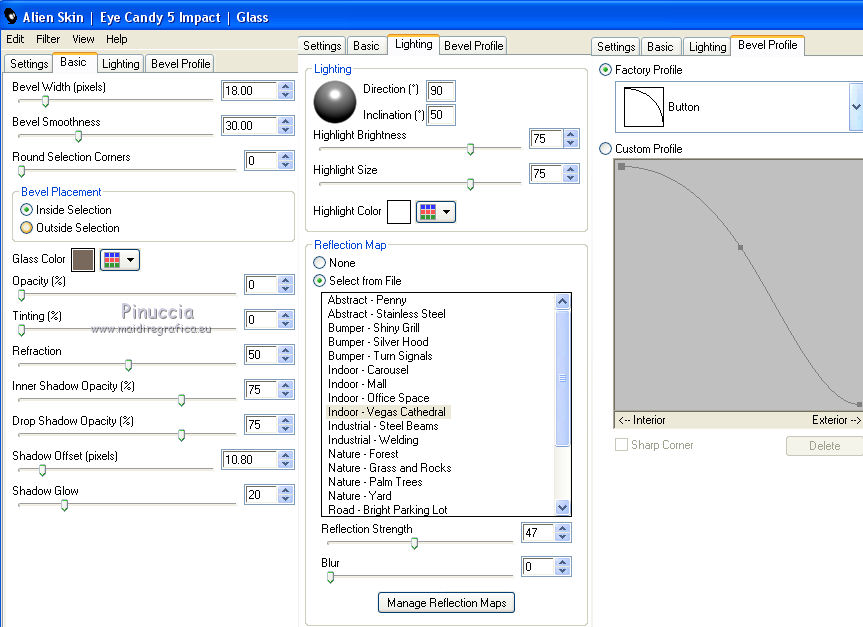Increase Bevel Width with the up spinner arrow
Screen dimensions: 863x627
pos(286,86)
